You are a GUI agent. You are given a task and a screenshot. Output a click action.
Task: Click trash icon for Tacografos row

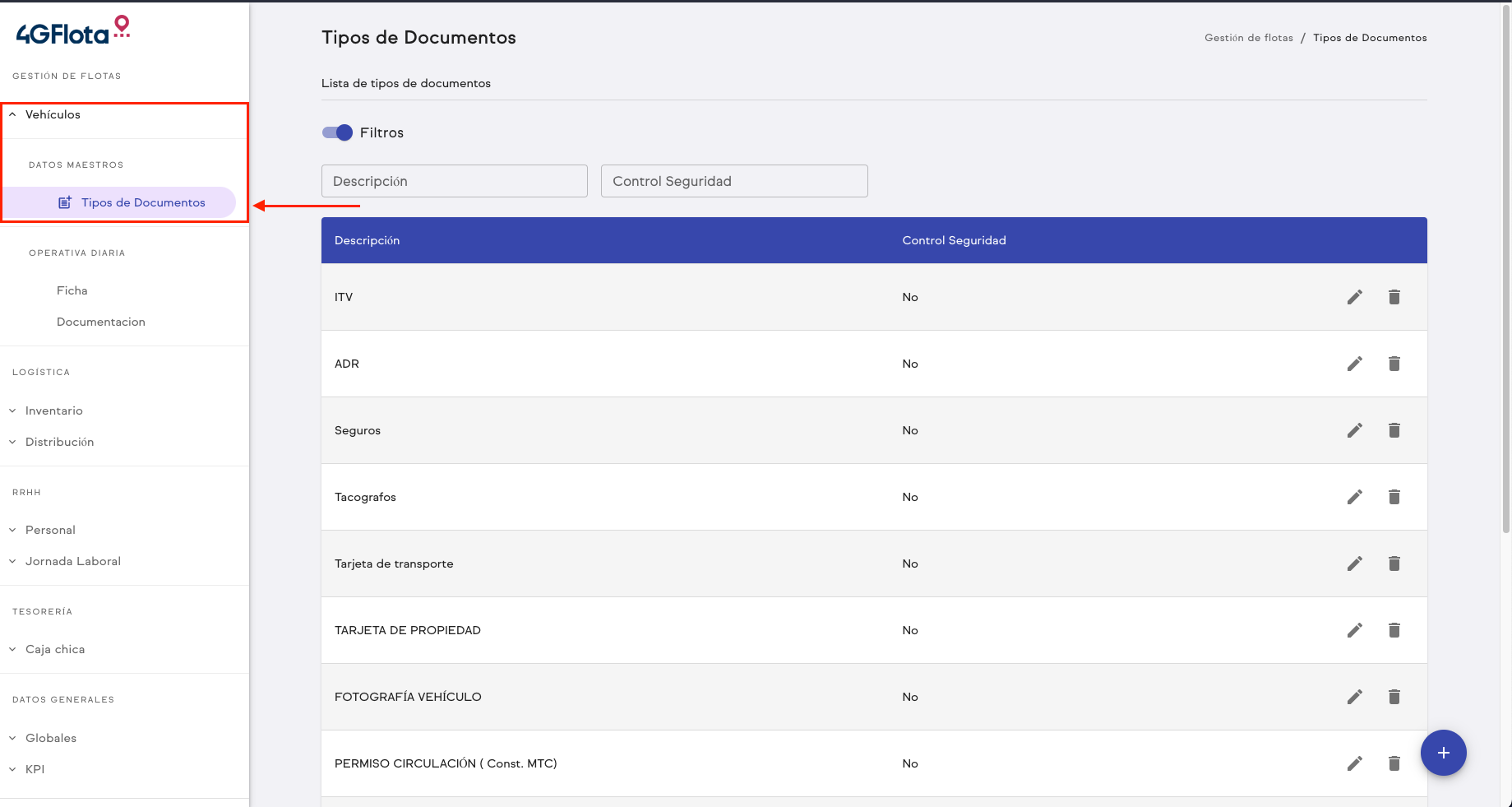[1394, 497]
